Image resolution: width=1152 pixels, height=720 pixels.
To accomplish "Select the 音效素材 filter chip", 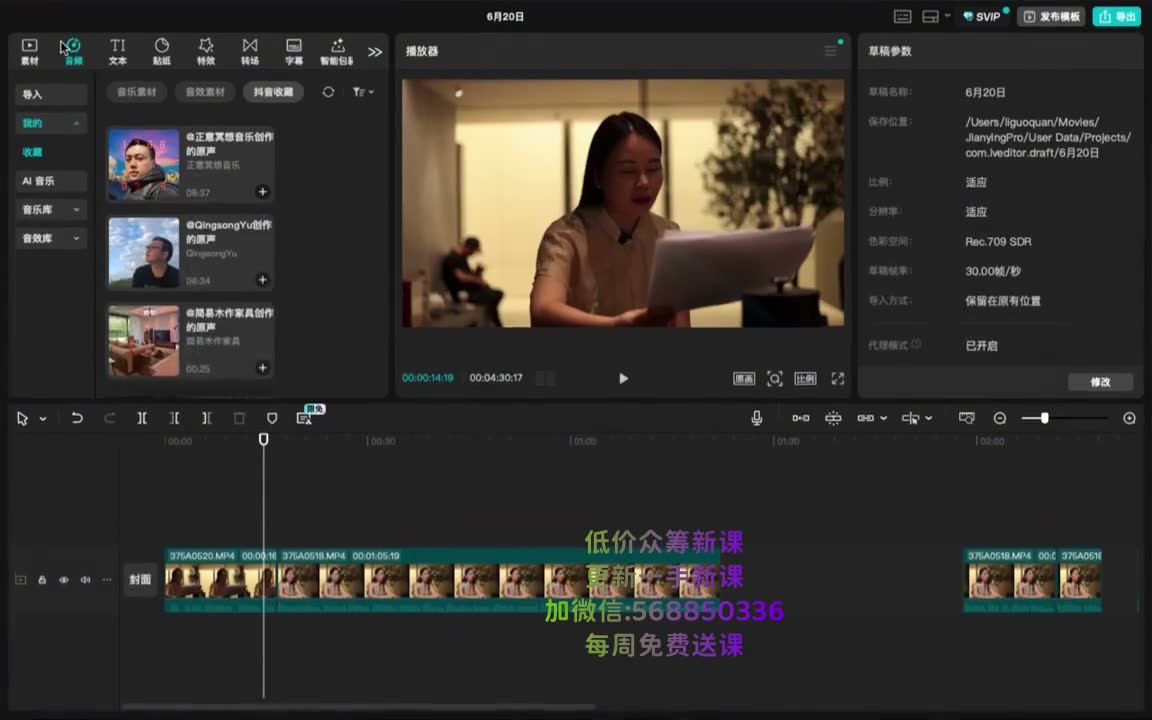I will (205, 92).
